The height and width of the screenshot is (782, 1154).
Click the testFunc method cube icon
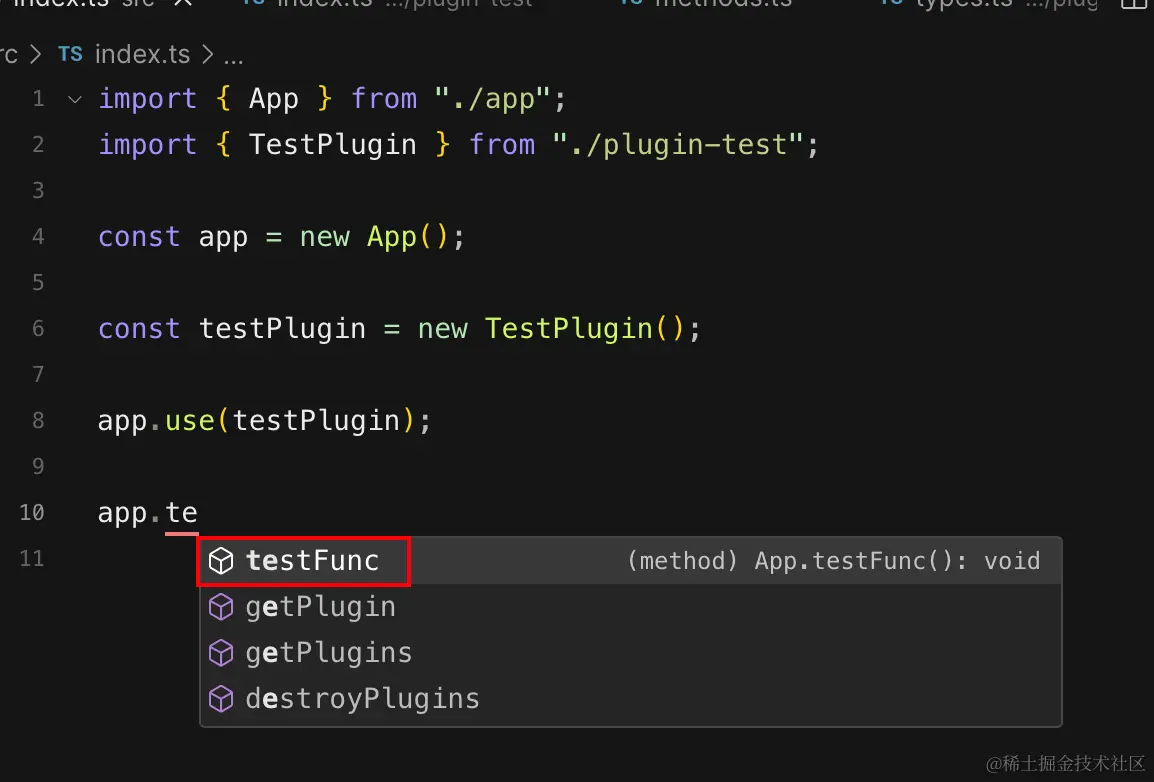(x=221, y=561)
